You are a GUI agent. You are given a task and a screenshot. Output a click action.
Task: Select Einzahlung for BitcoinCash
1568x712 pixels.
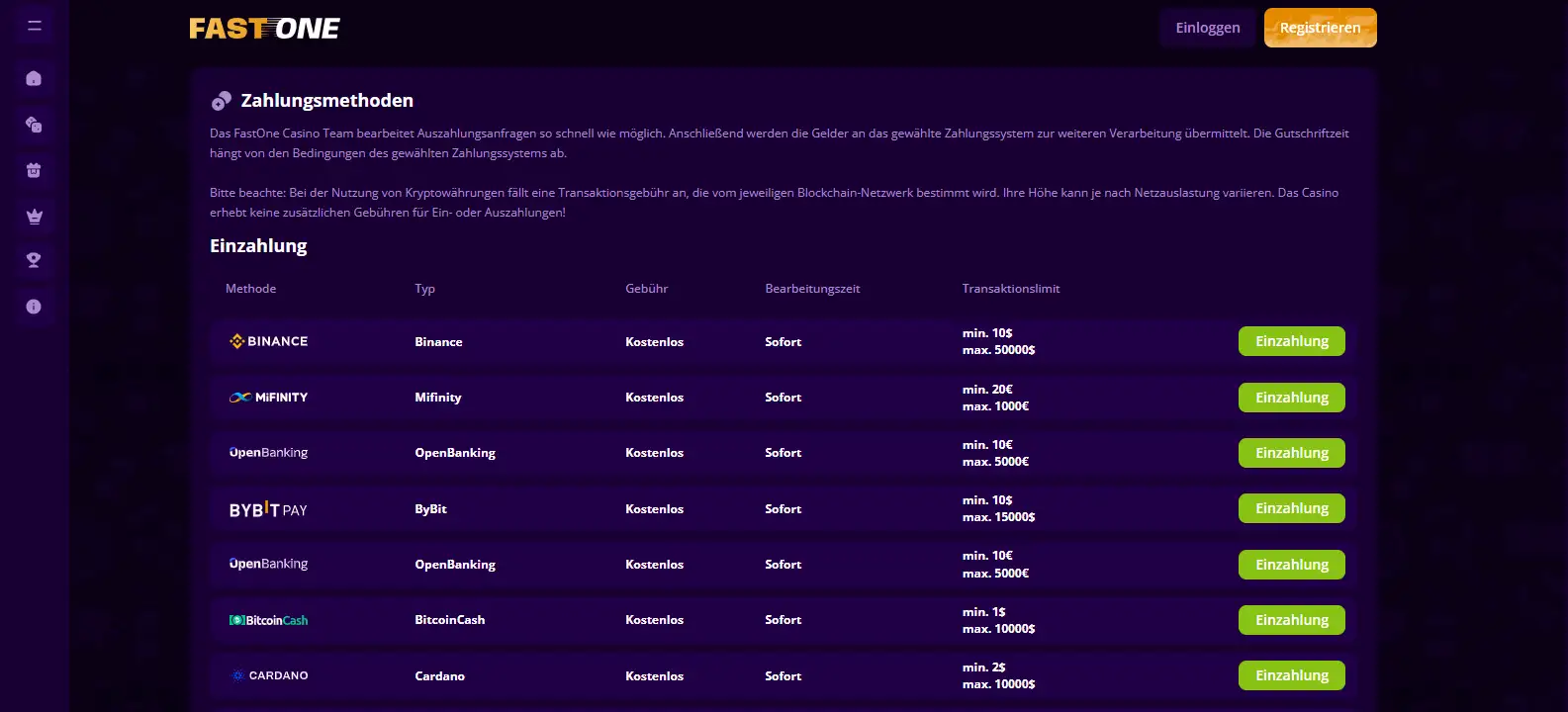(x=1292, y=620)
